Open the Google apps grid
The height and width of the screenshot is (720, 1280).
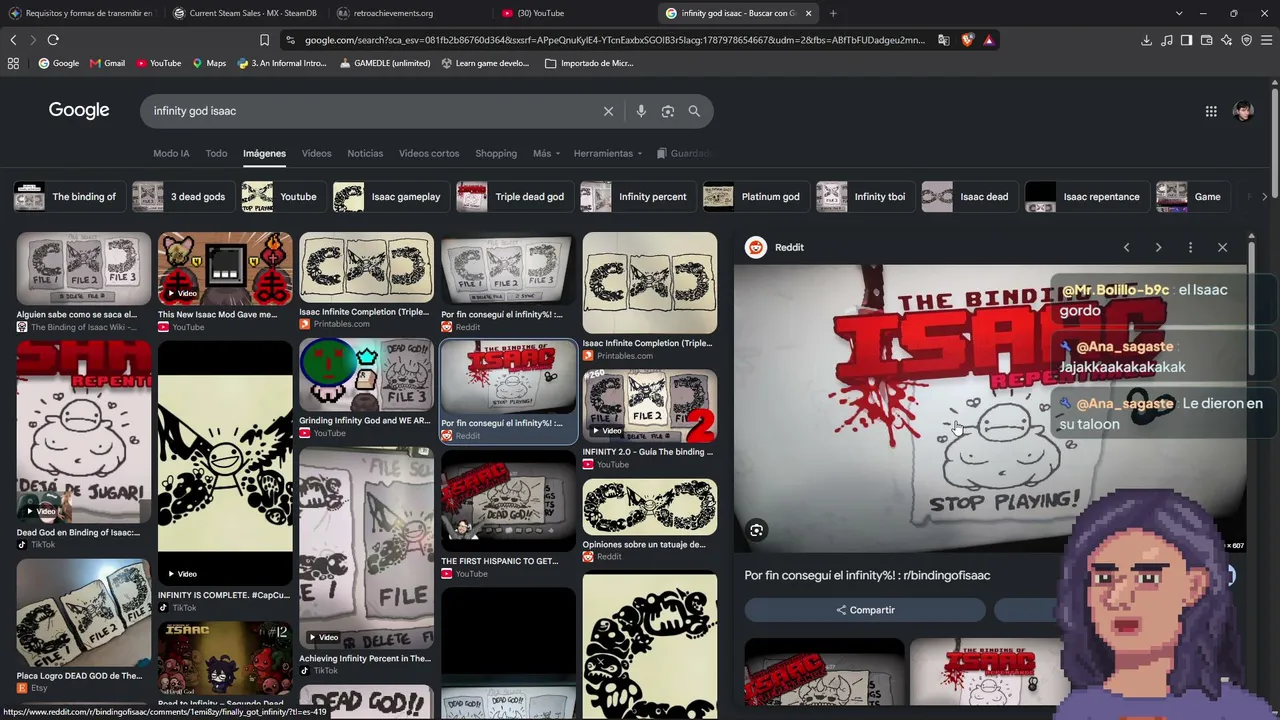point(1211,111)
